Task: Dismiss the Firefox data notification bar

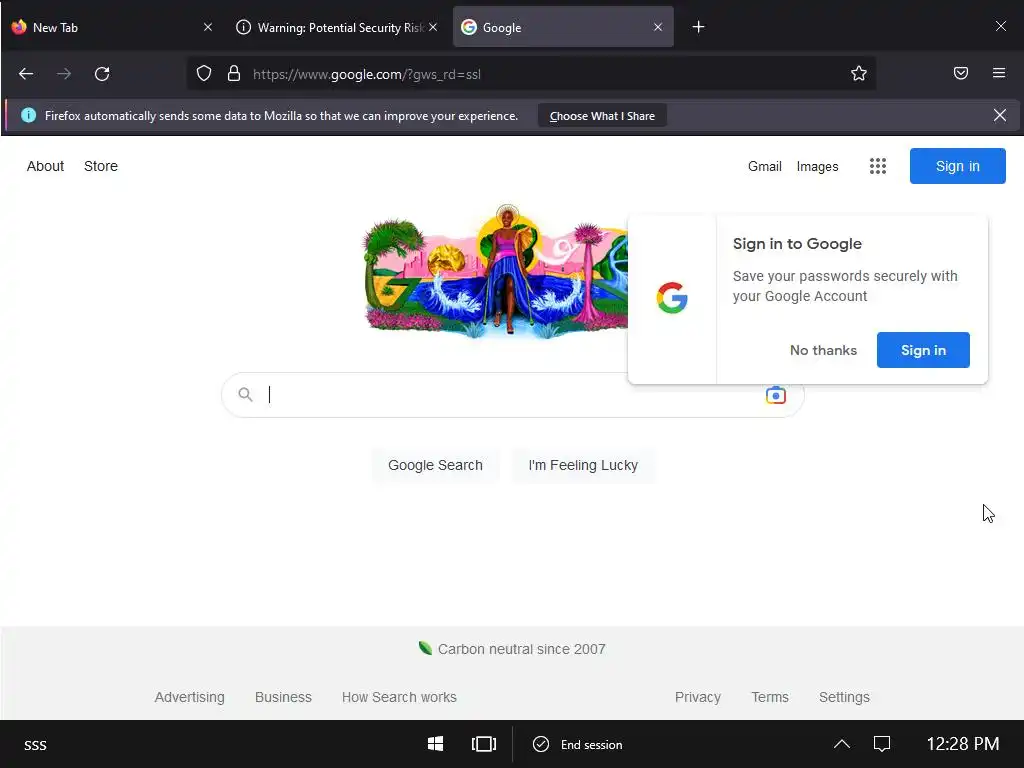Action: pos(1000,116)
